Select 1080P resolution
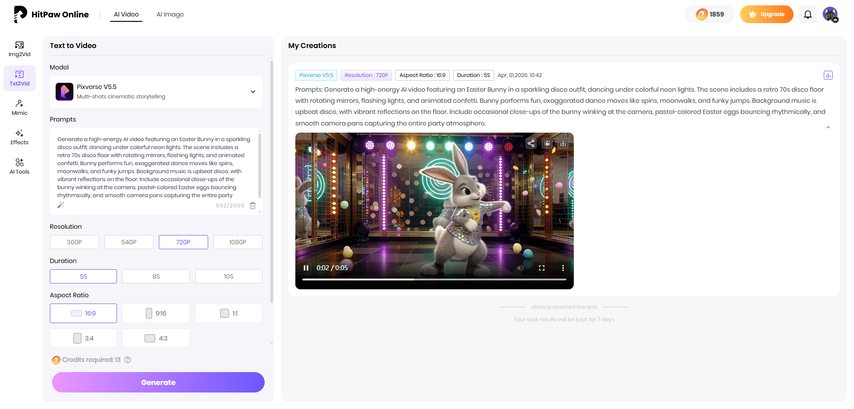This screenshot has height=409, width=854. 237,242
